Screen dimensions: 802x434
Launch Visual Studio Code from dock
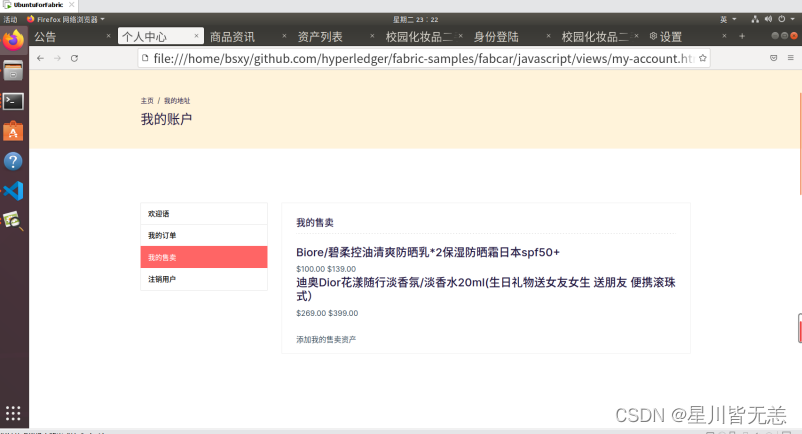pos(13,191)
